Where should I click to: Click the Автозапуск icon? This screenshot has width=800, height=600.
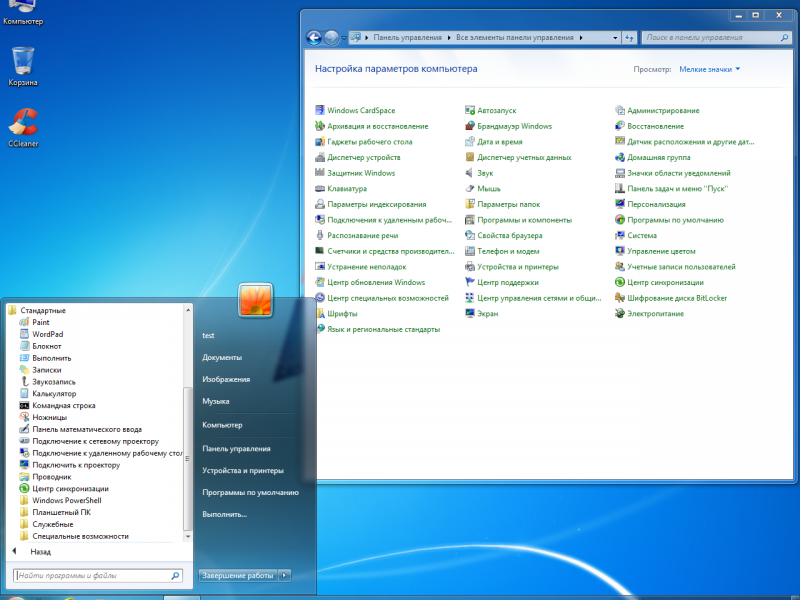[470, 110]
